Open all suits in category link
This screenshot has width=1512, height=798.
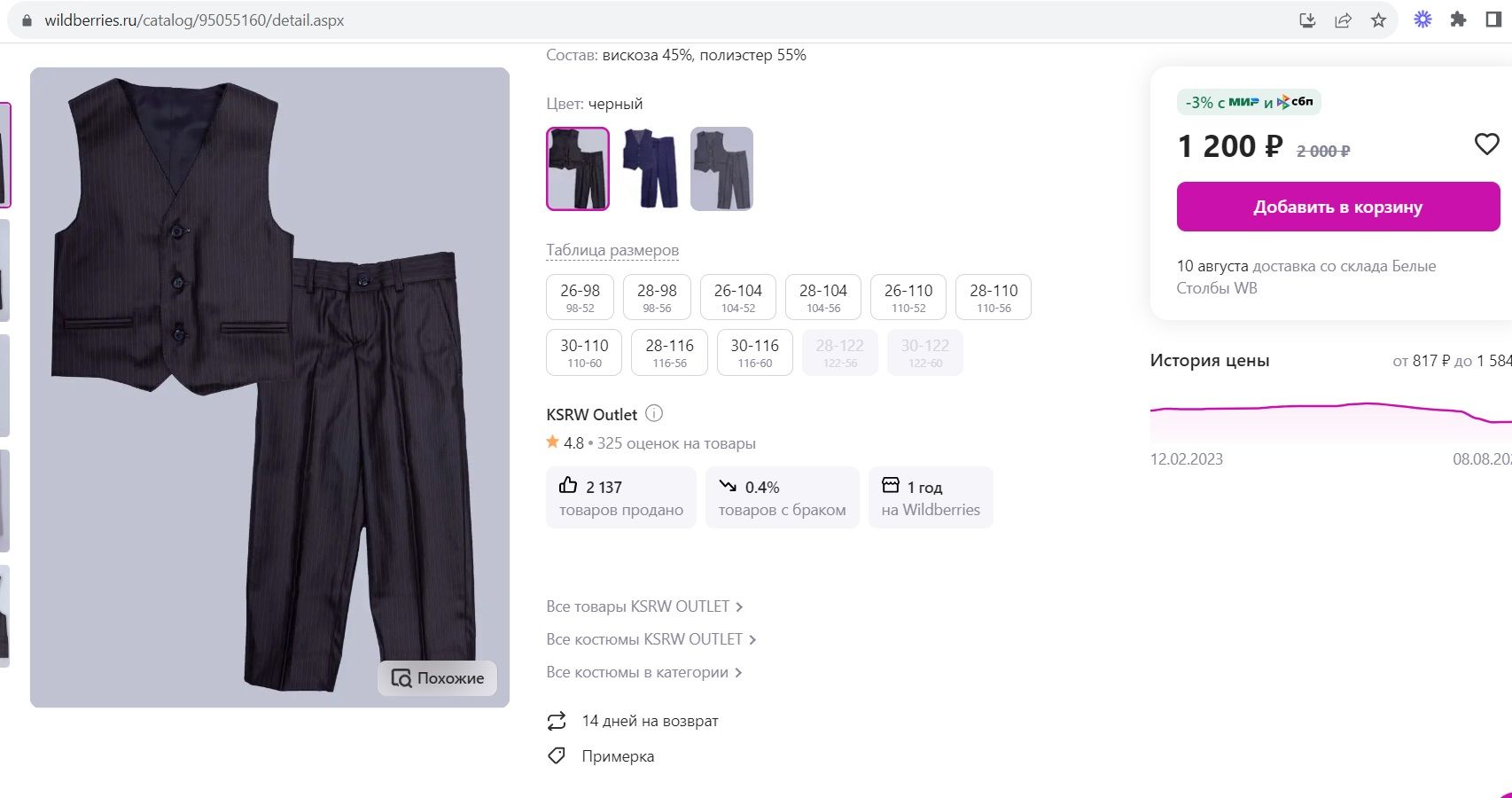point(643,672)
